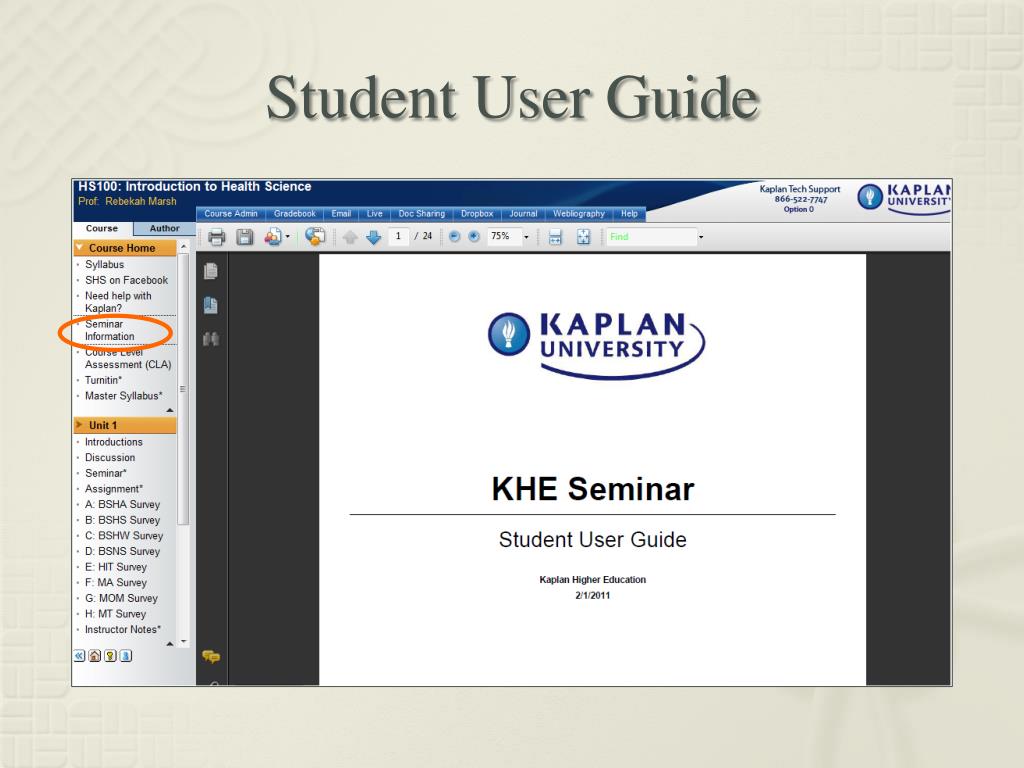Open the Comments speech bubbles panel icon
Screen dimensions: 1024x768
[x=211, y=656]
